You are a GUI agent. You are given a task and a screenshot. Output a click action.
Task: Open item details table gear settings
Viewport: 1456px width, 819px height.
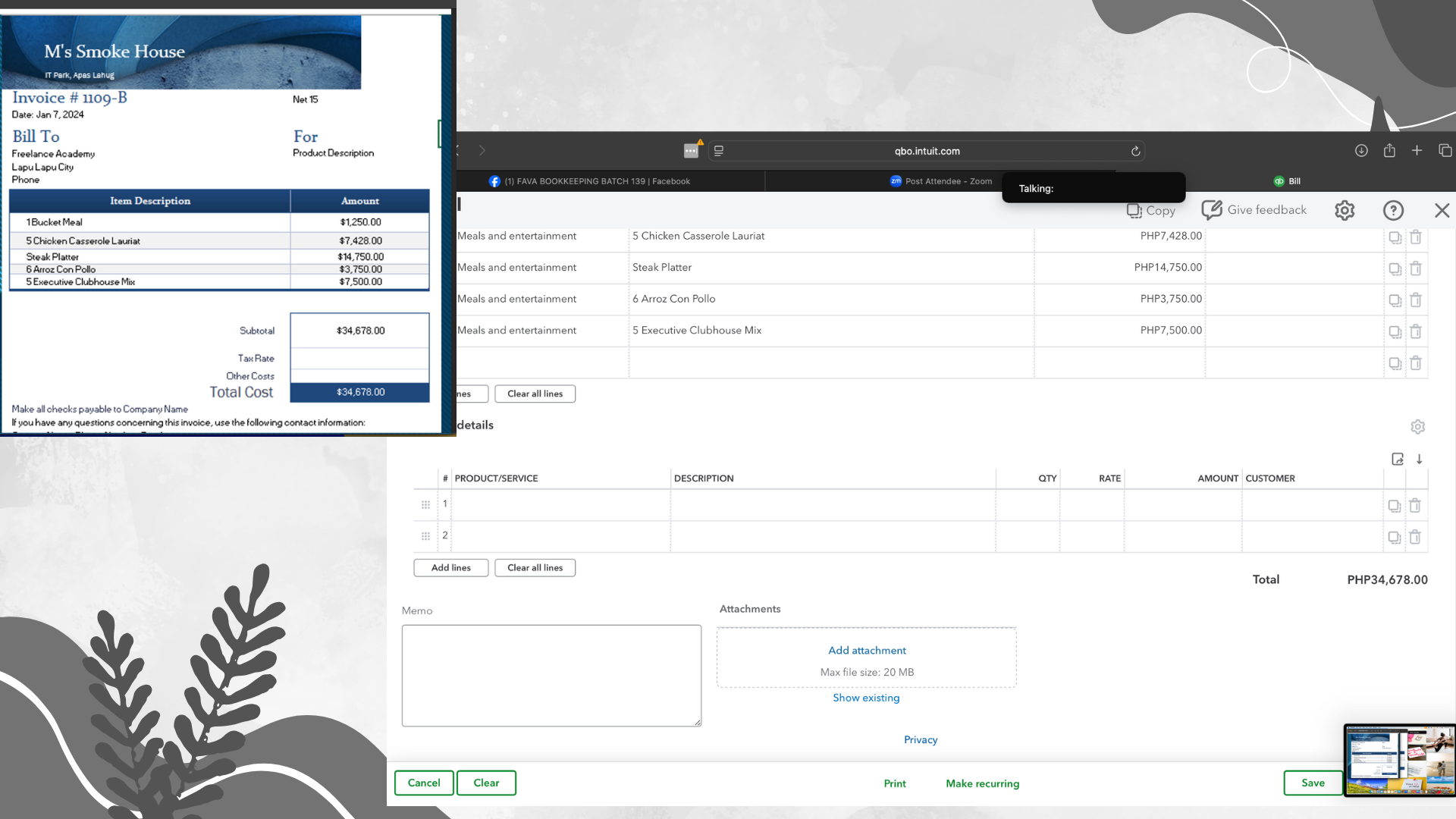pos(1417,427)
